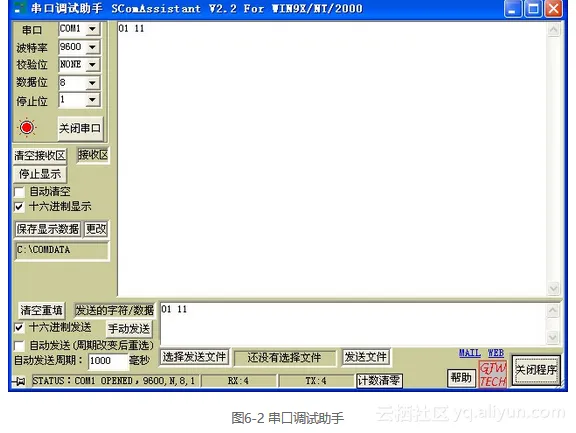This screenshot has width=576, height=433.
Task: Open the 波特率 9600 dropdown
Action: coord(93,47)
